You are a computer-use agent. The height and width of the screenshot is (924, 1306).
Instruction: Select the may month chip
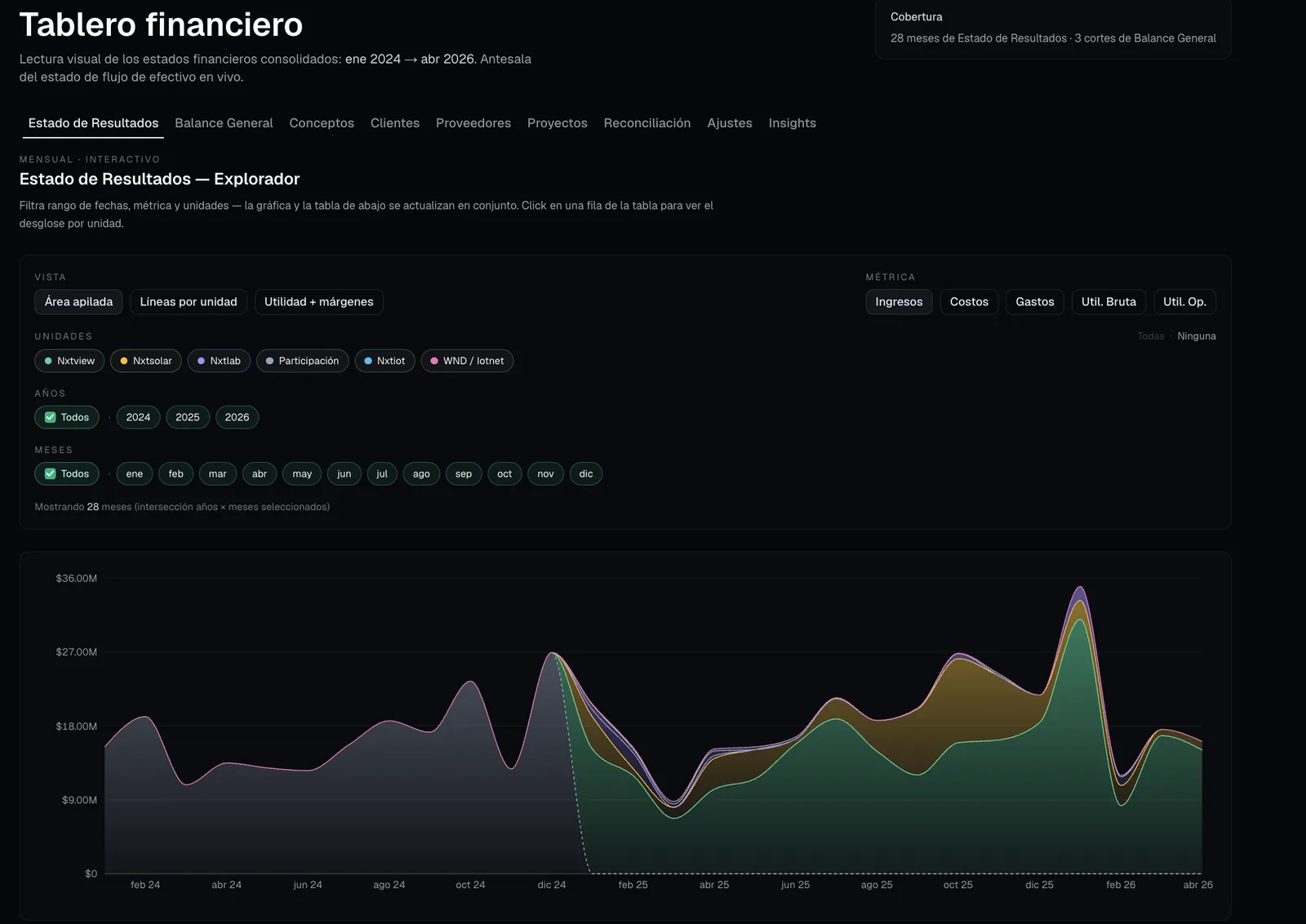point(302,473)
